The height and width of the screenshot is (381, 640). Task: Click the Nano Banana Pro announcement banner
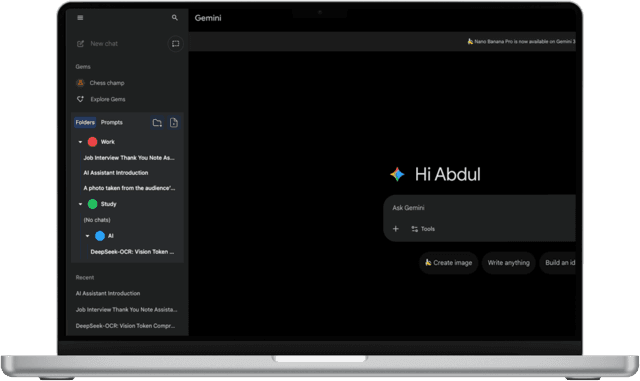point(521,42)
